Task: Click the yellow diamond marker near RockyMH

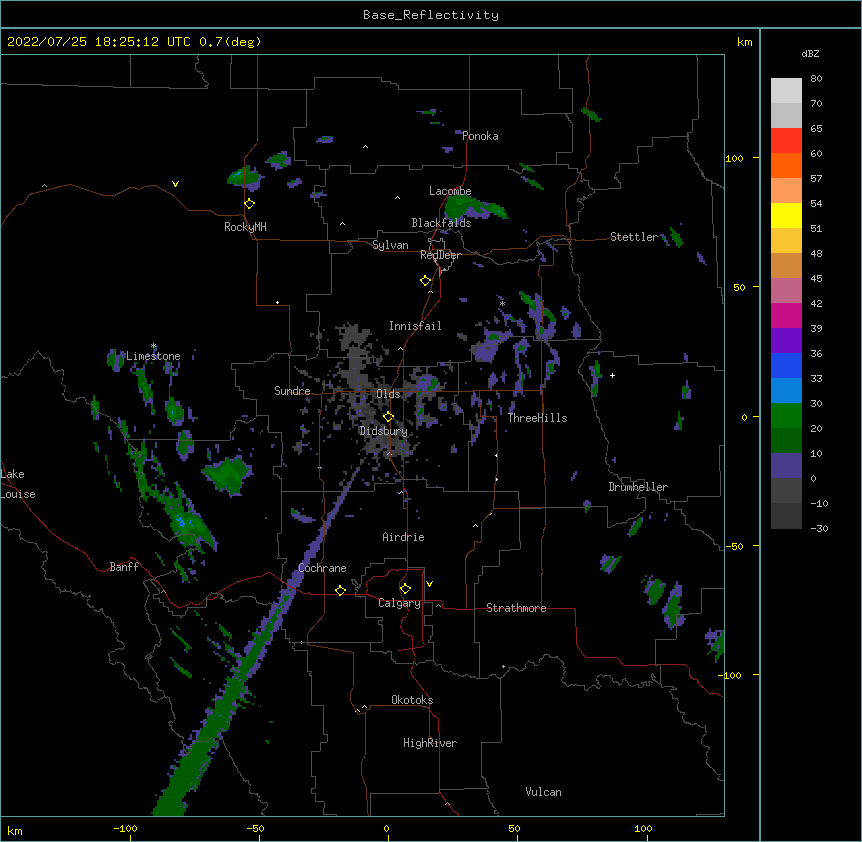Action: (x=250, y=204)
